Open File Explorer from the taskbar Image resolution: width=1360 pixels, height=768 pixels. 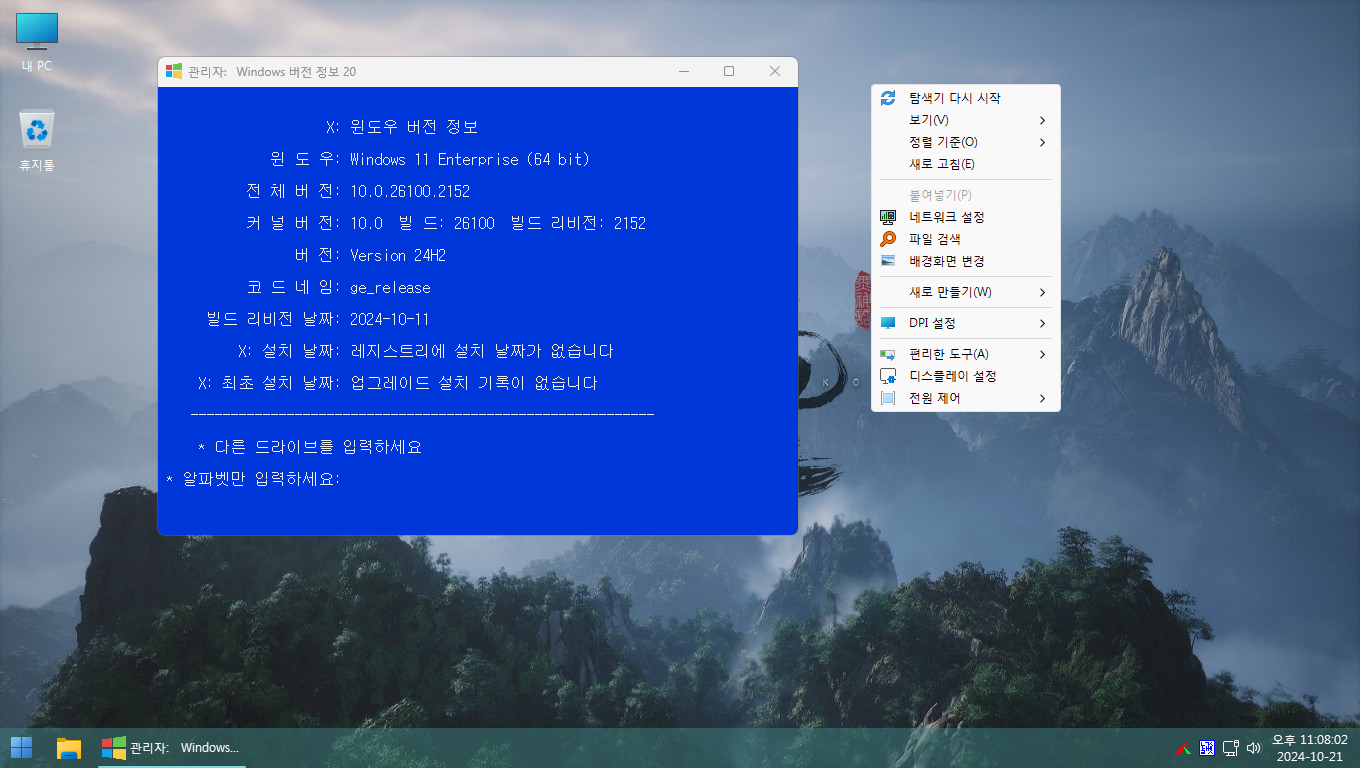click(68, 748)
